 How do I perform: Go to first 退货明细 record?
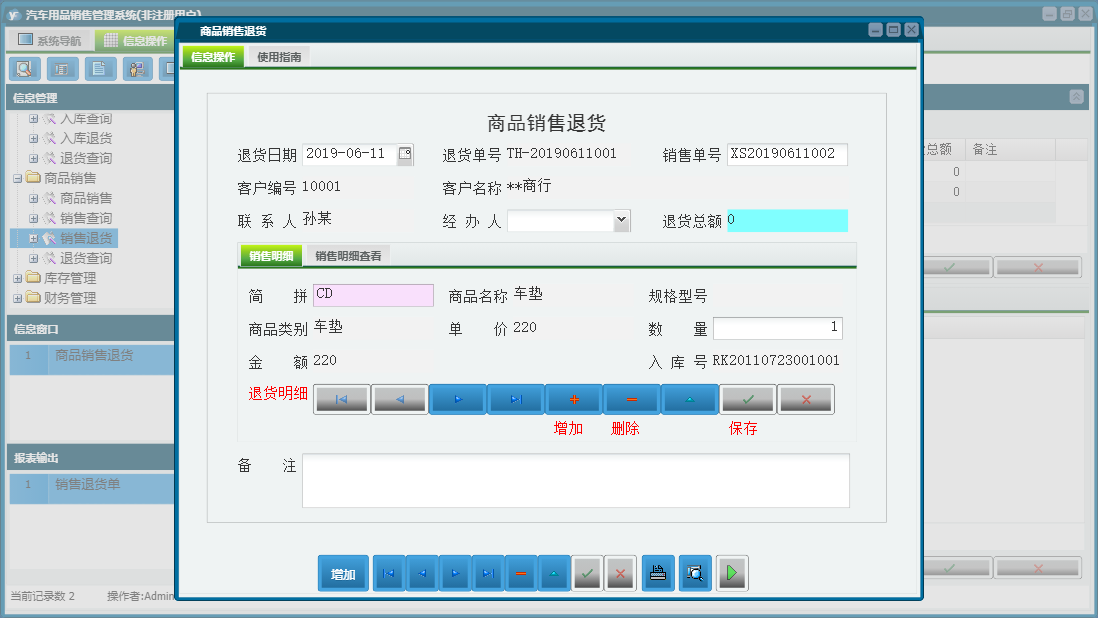pos(342,399)
